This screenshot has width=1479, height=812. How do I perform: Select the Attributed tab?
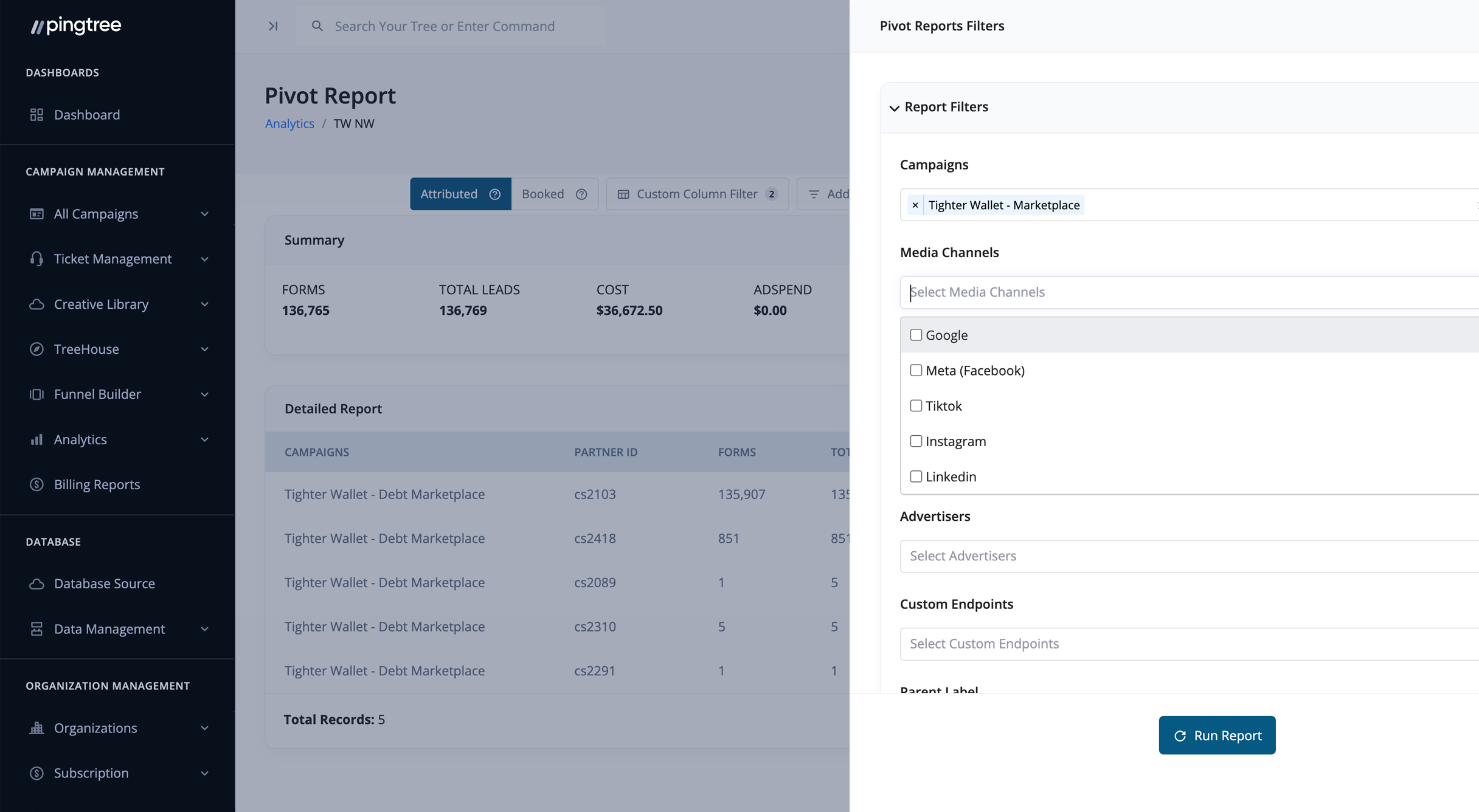(449, 194)
